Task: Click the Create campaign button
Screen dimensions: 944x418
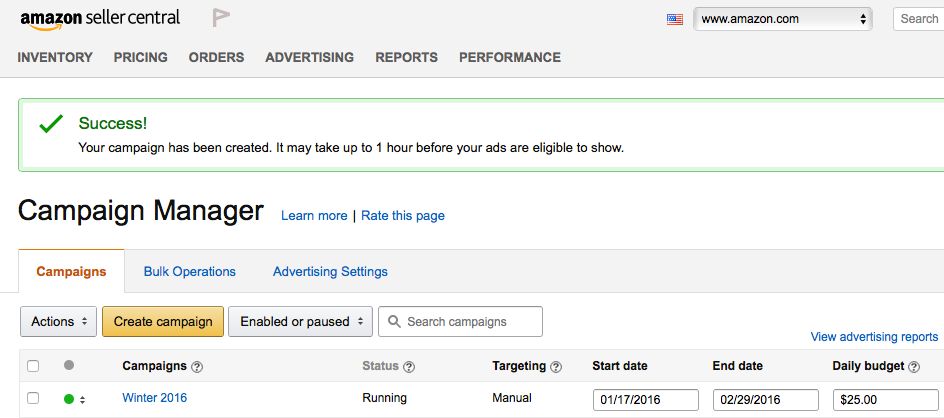Action: [163, 322]
